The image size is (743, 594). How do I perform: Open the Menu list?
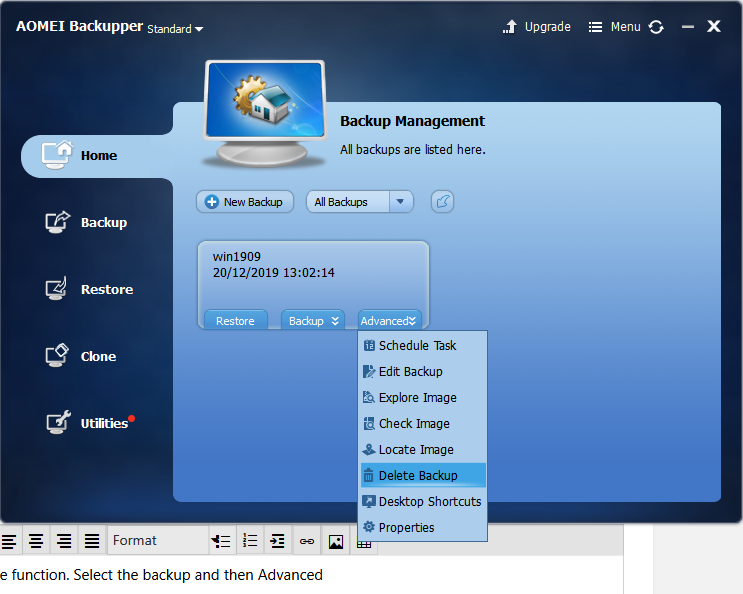point(625,27)
